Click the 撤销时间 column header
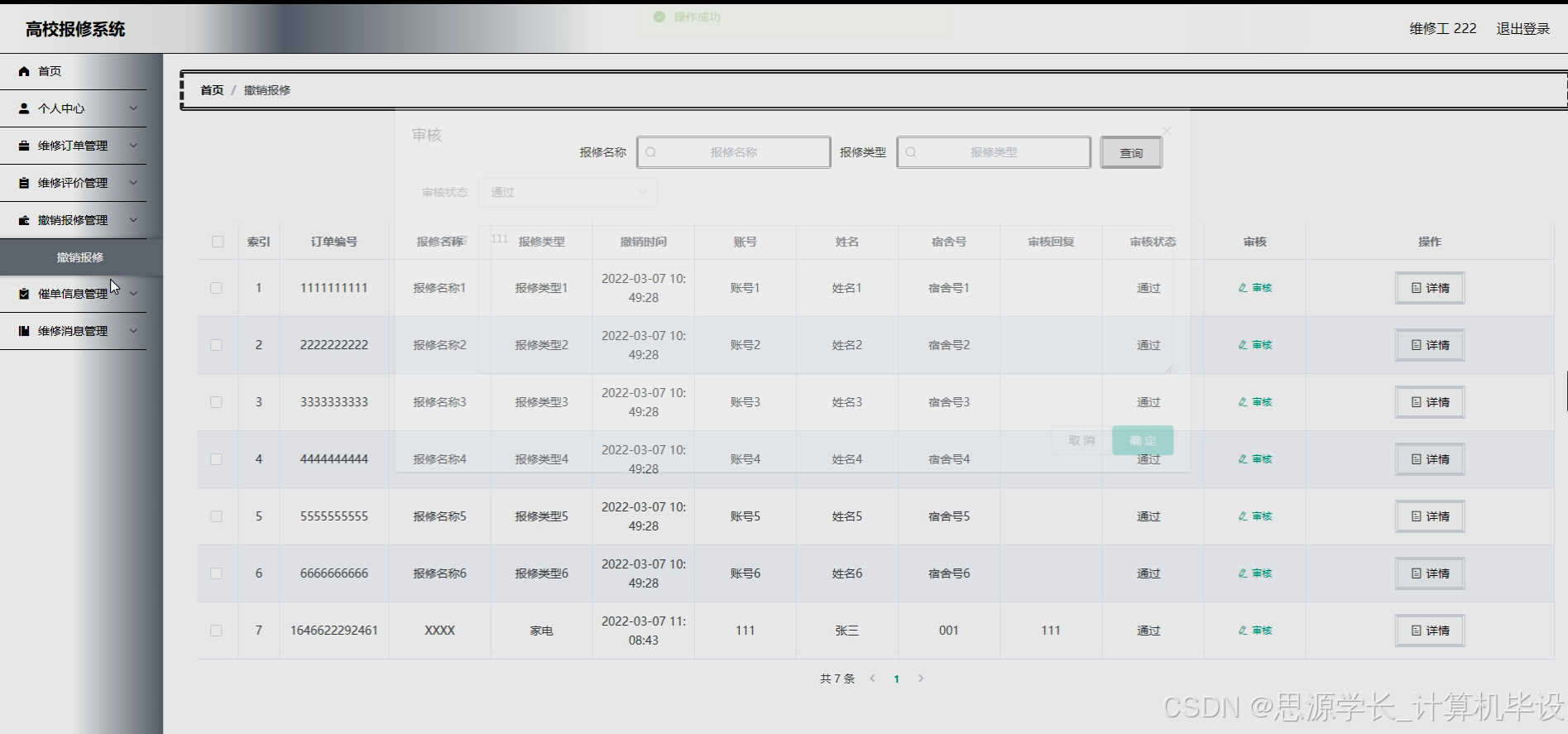The image size is (1568, 734). click(x=644, y=242)
